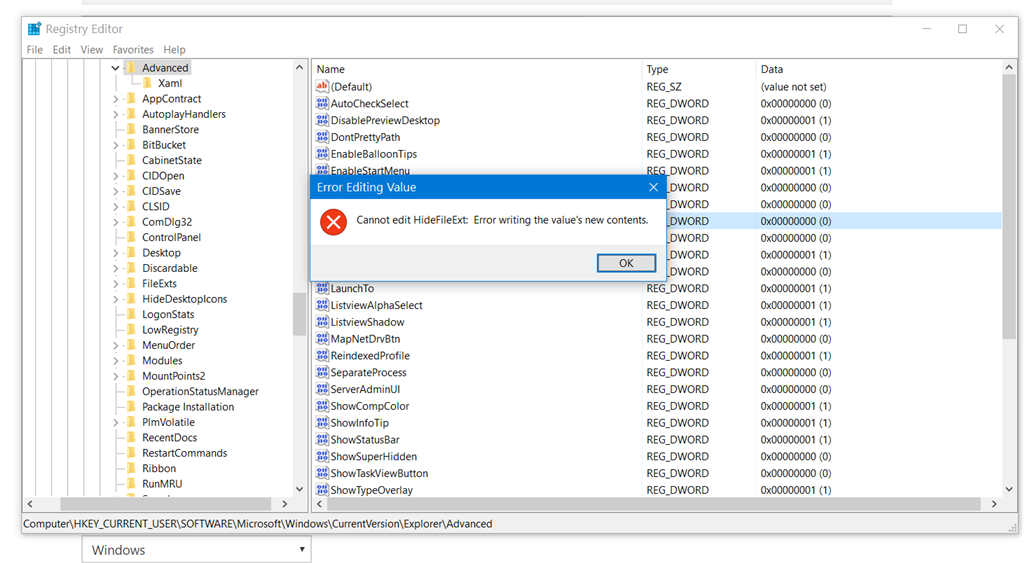Open the File menu
This screenshot has width=1024, height=563.
click(35, 50)
